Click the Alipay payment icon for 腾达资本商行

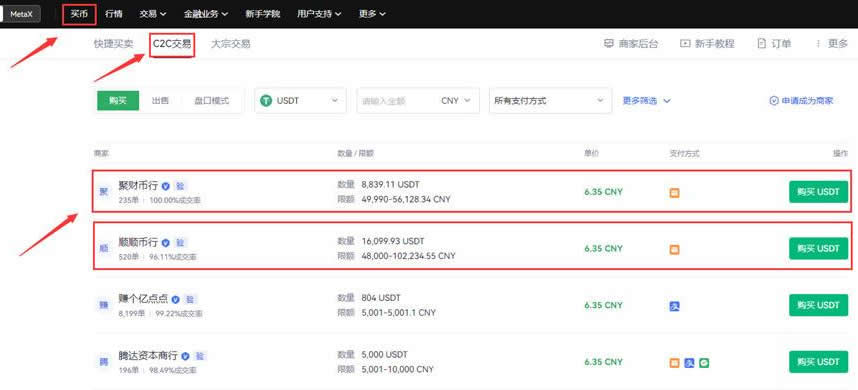tap(689, 363)
